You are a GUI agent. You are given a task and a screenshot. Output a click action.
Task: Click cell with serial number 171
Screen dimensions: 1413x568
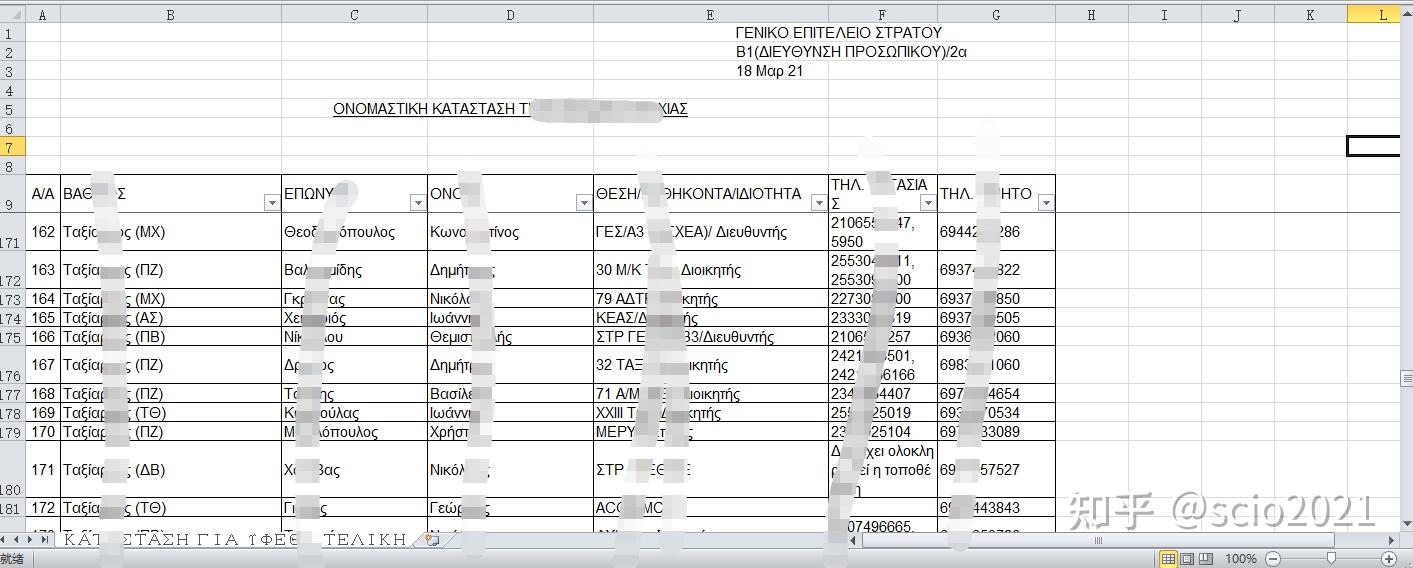43,470
